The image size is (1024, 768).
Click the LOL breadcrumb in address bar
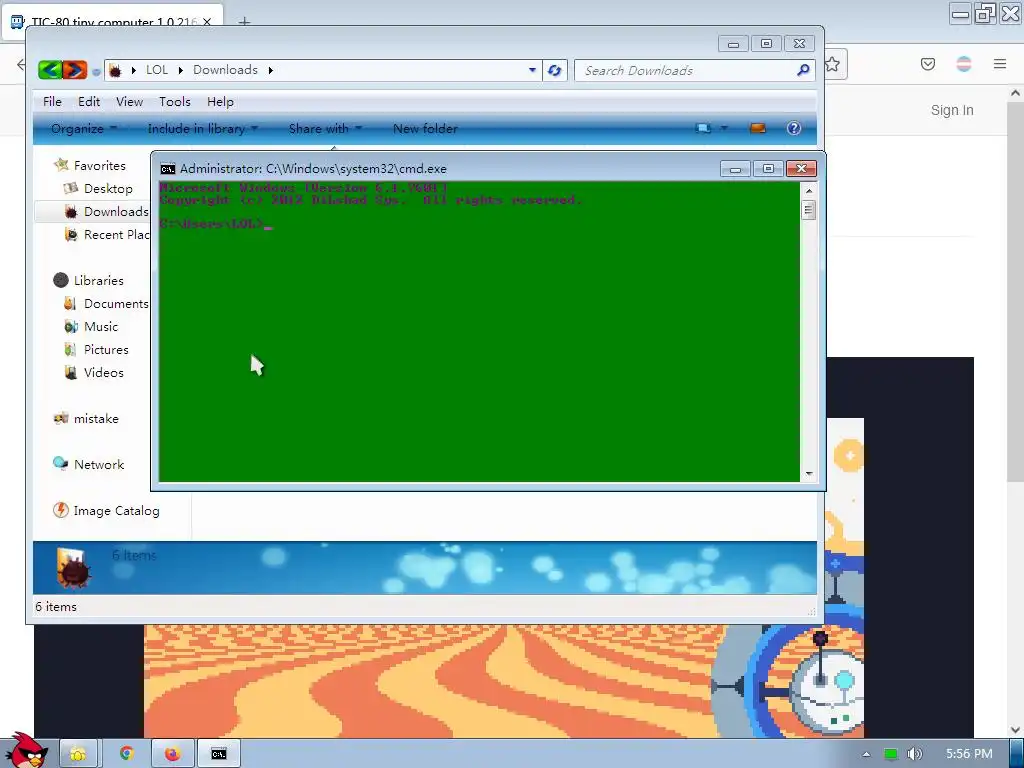pyautogui.click(x=157, y=70)
